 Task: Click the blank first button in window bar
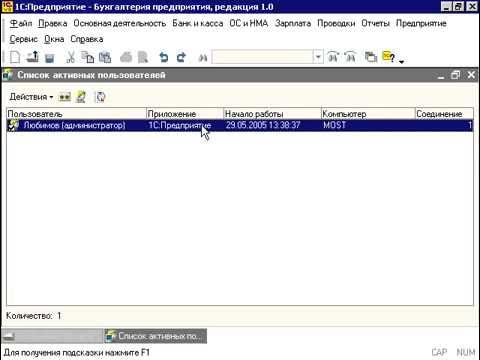(52, 336)
